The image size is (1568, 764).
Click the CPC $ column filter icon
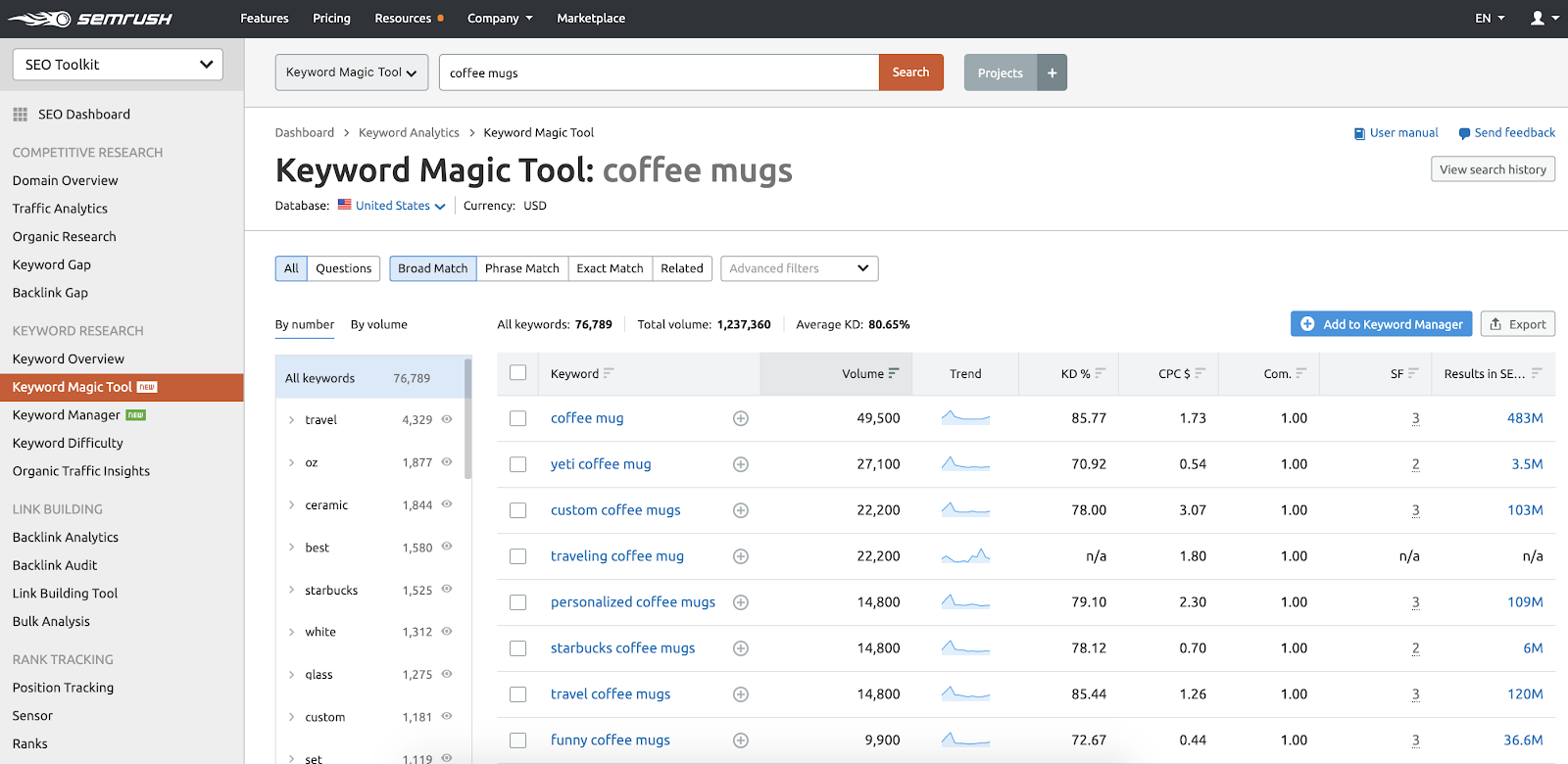point(1200,373)
